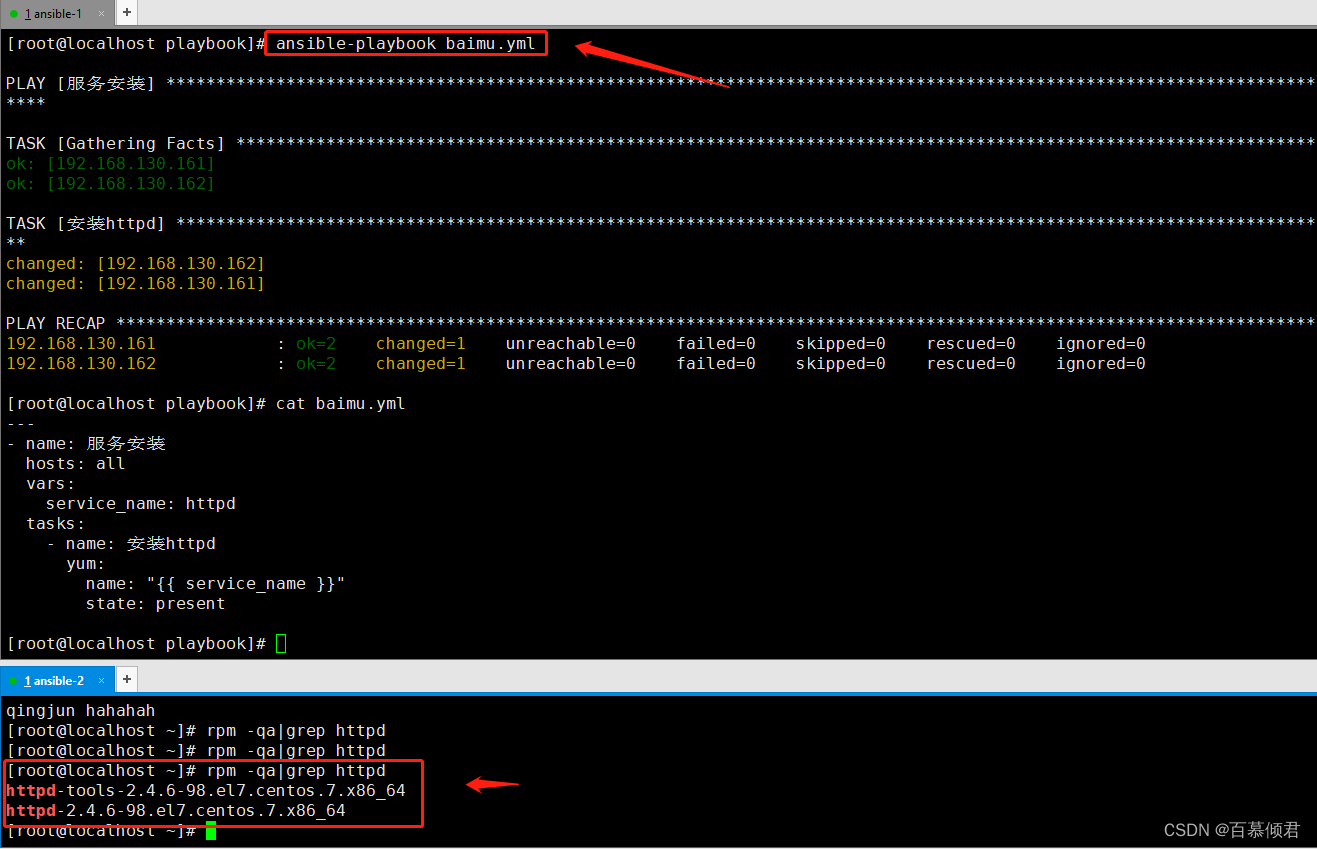
Task: Click the green cursor at the ansible-2 prompt
Action: (x=211, y=831)
